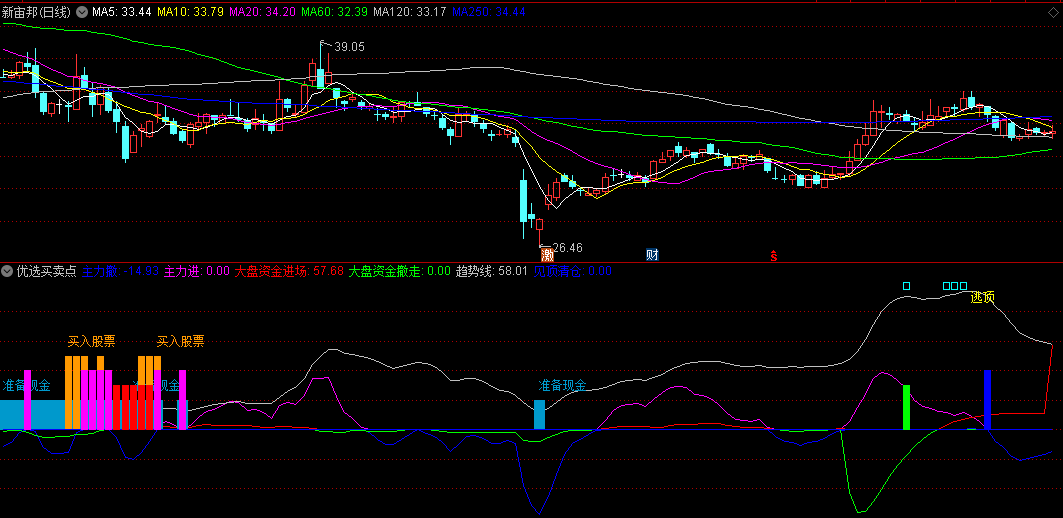Select the 大盘资金撤走: 0.00 value
The width and height of the screenshot is (1063, 518).
coord(399,271)
